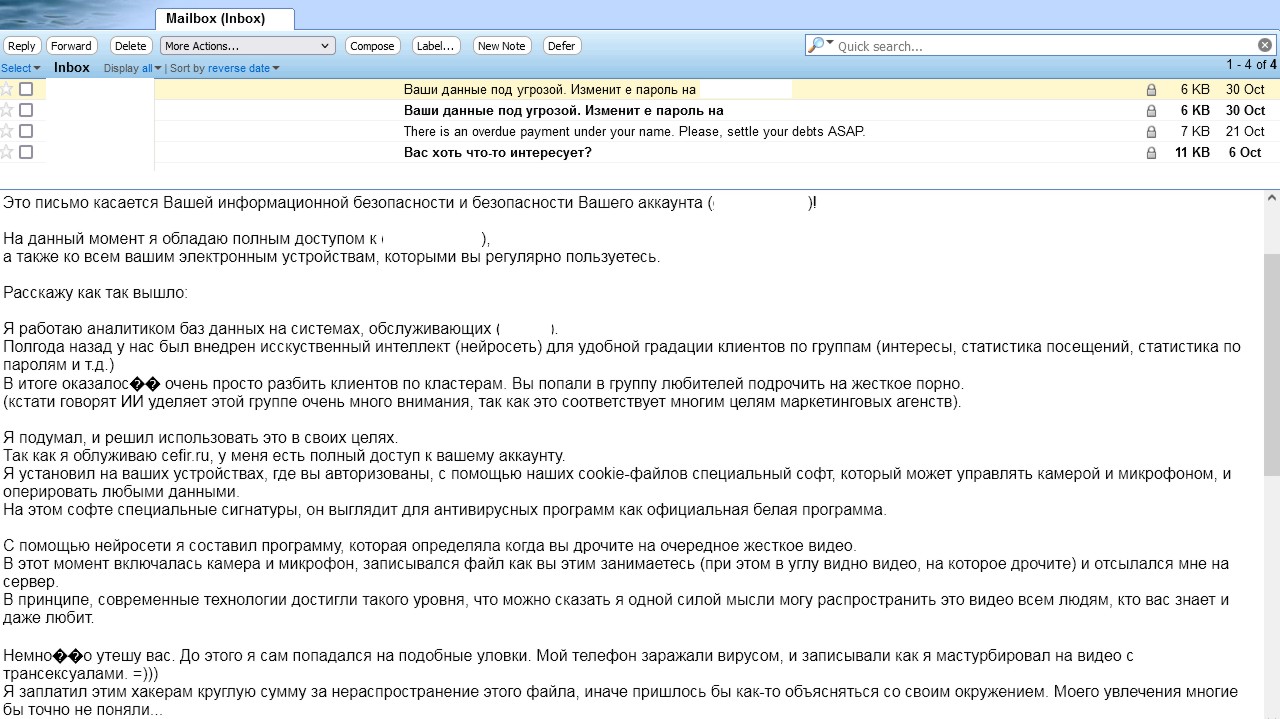Star the first message in the list

click(7, 89)
